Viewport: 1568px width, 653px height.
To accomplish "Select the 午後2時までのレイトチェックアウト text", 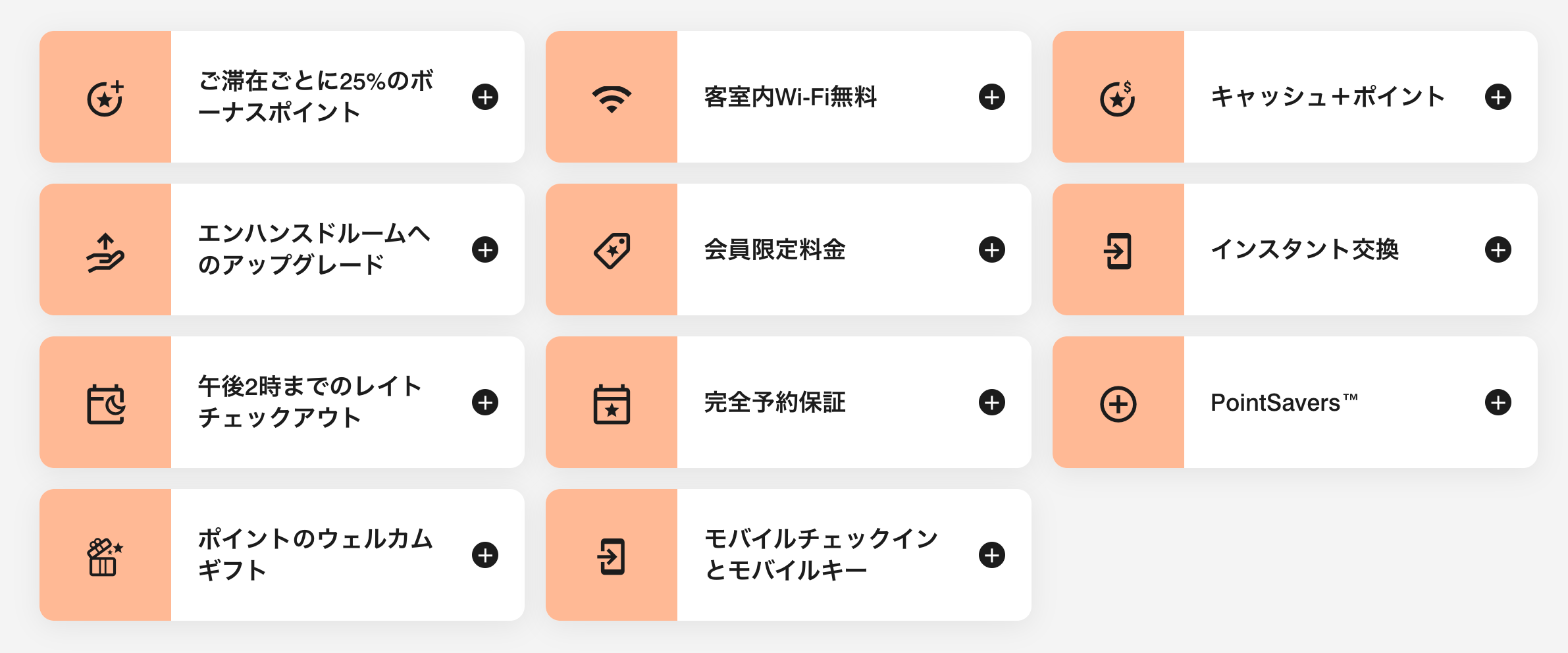I will pos(309,402).
